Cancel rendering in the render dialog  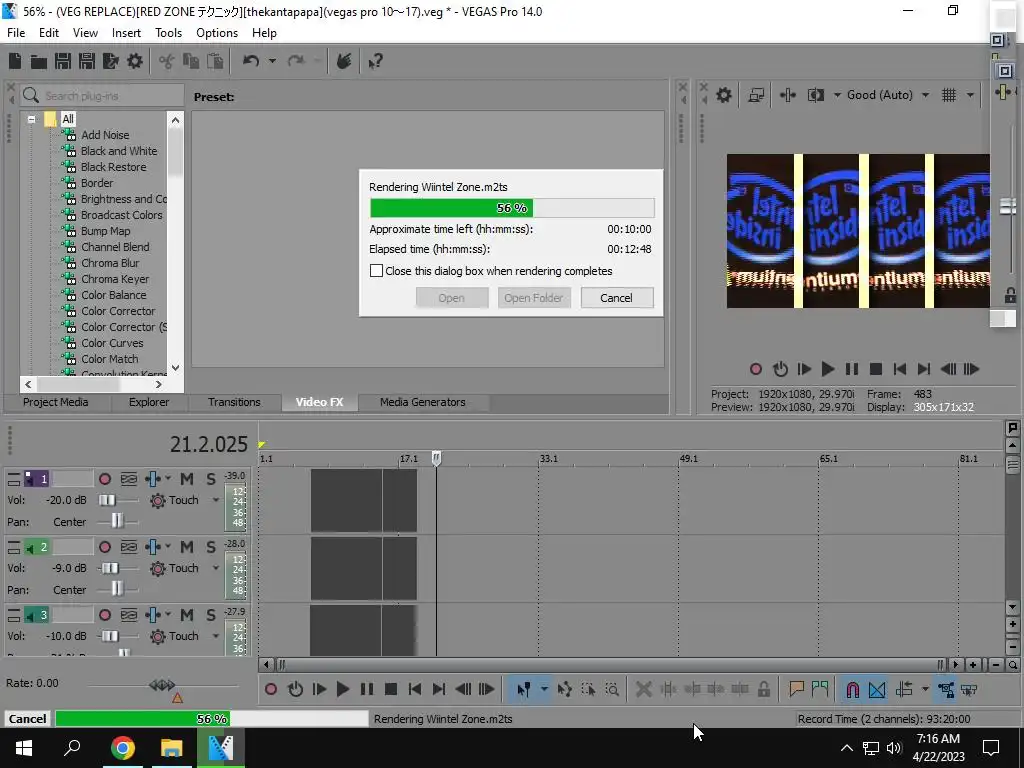click(616, 298)
